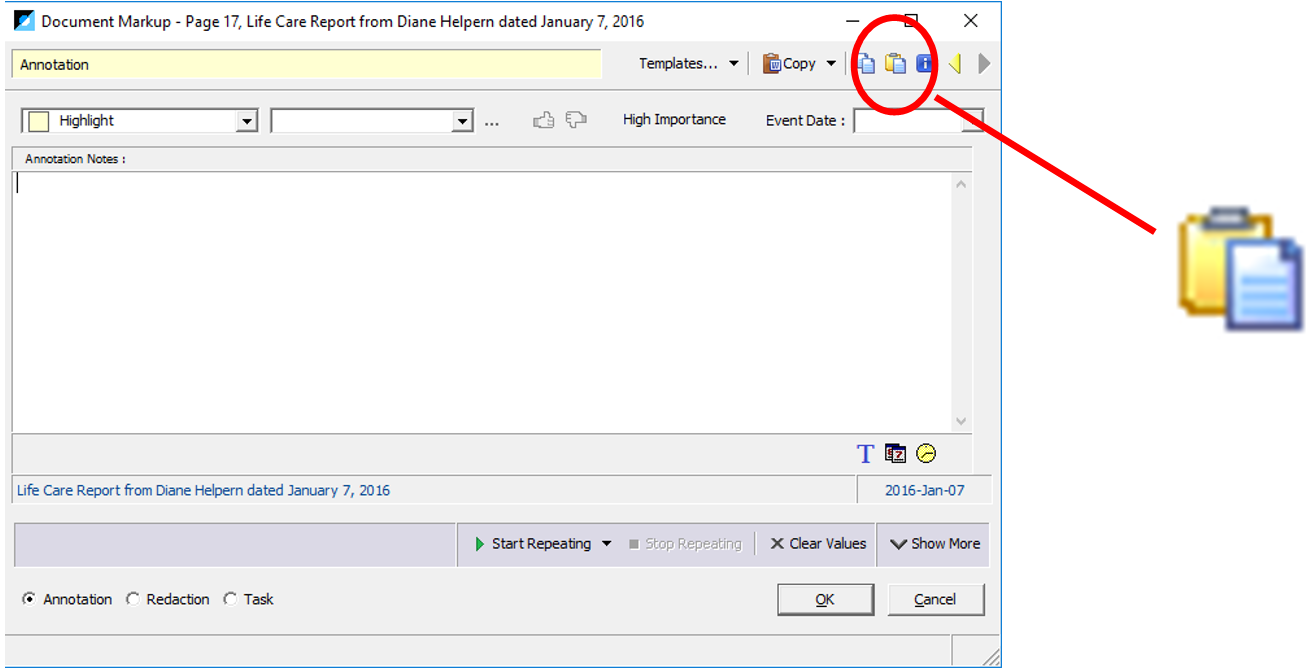Expand the Show More section
Image resolution: width=1306 pixels, height=671 pixels.
tap(934, 544)
